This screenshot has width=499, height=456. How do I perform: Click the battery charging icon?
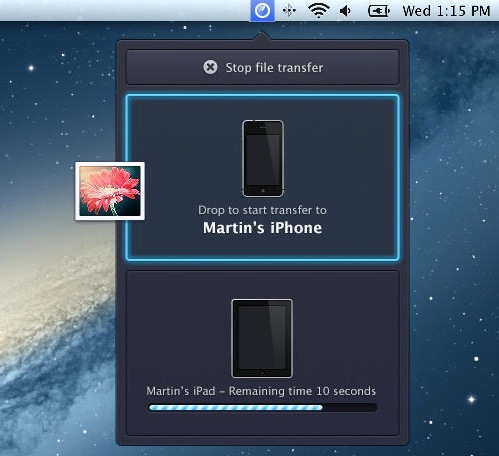tap(379, 11)
